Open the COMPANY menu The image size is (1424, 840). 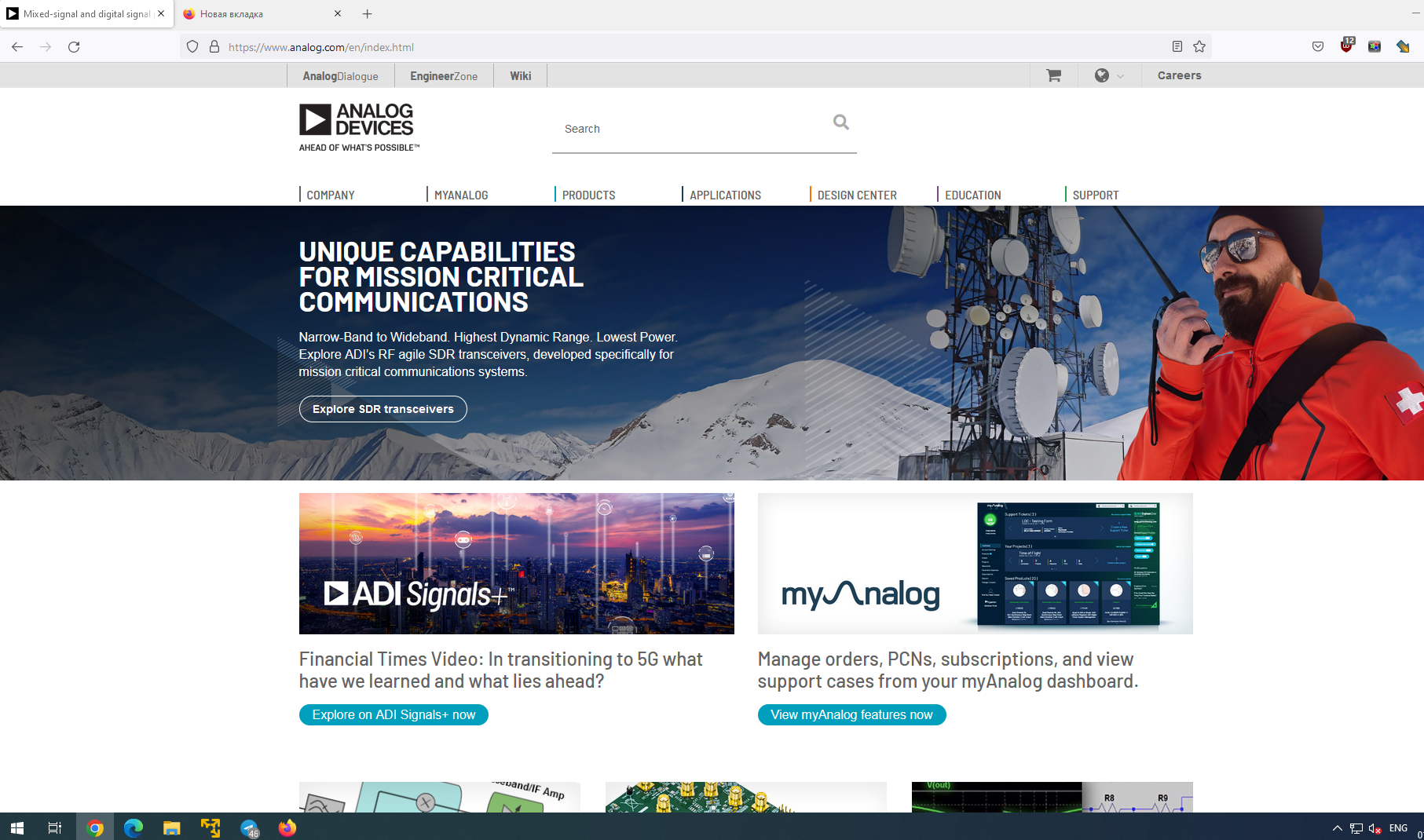click(330, 195)
